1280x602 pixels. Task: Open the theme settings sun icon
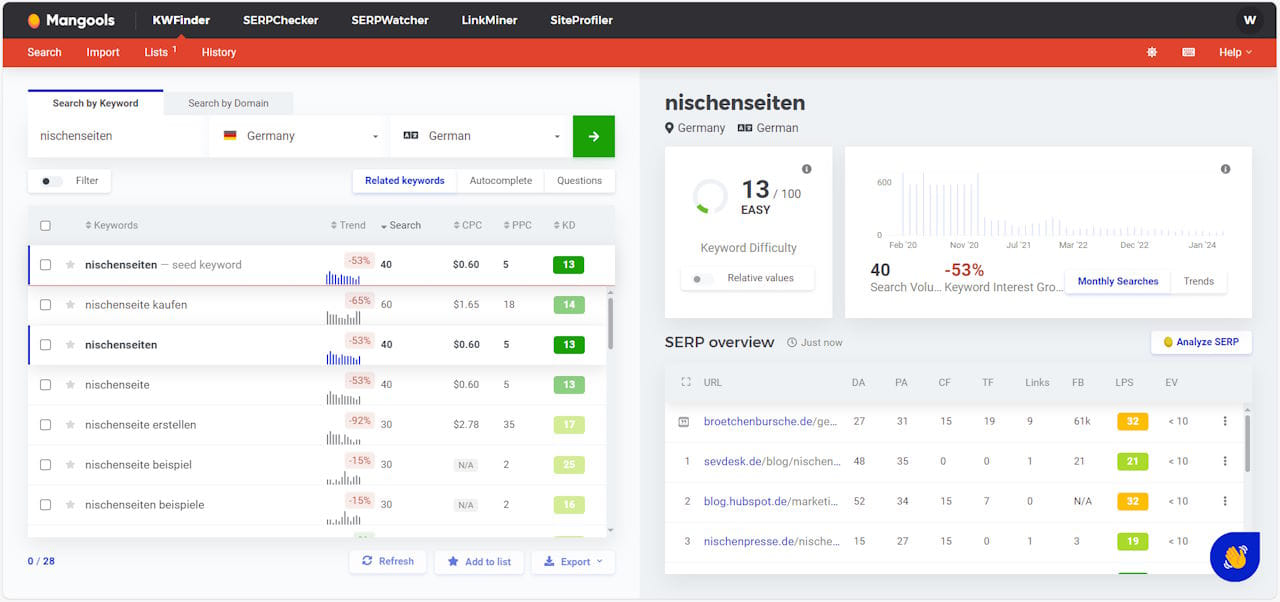tap(1152, 52)
